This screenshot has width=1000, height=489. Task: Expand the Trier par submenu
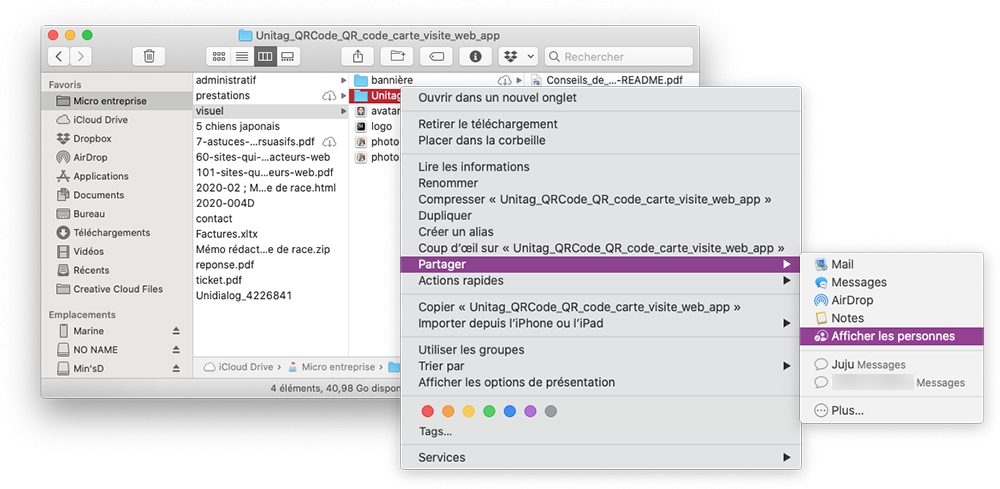787,366
